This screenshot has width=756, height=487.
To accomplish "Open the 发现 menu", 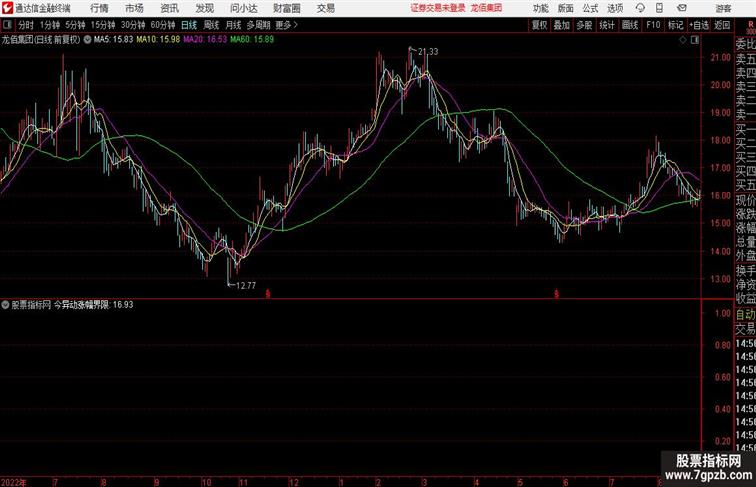I will click(x=204, y=8).
